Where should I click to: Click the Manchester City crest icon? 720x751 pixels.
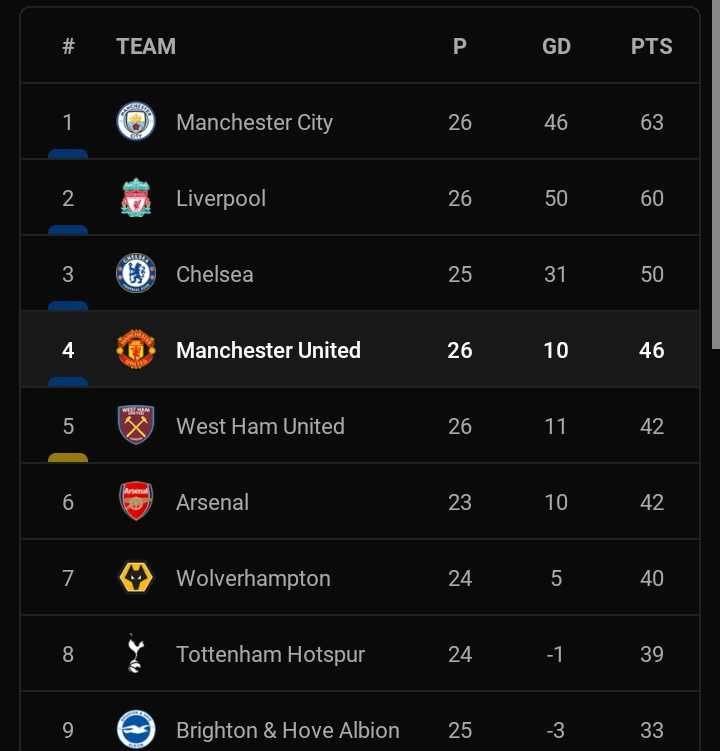click(136, 121)
